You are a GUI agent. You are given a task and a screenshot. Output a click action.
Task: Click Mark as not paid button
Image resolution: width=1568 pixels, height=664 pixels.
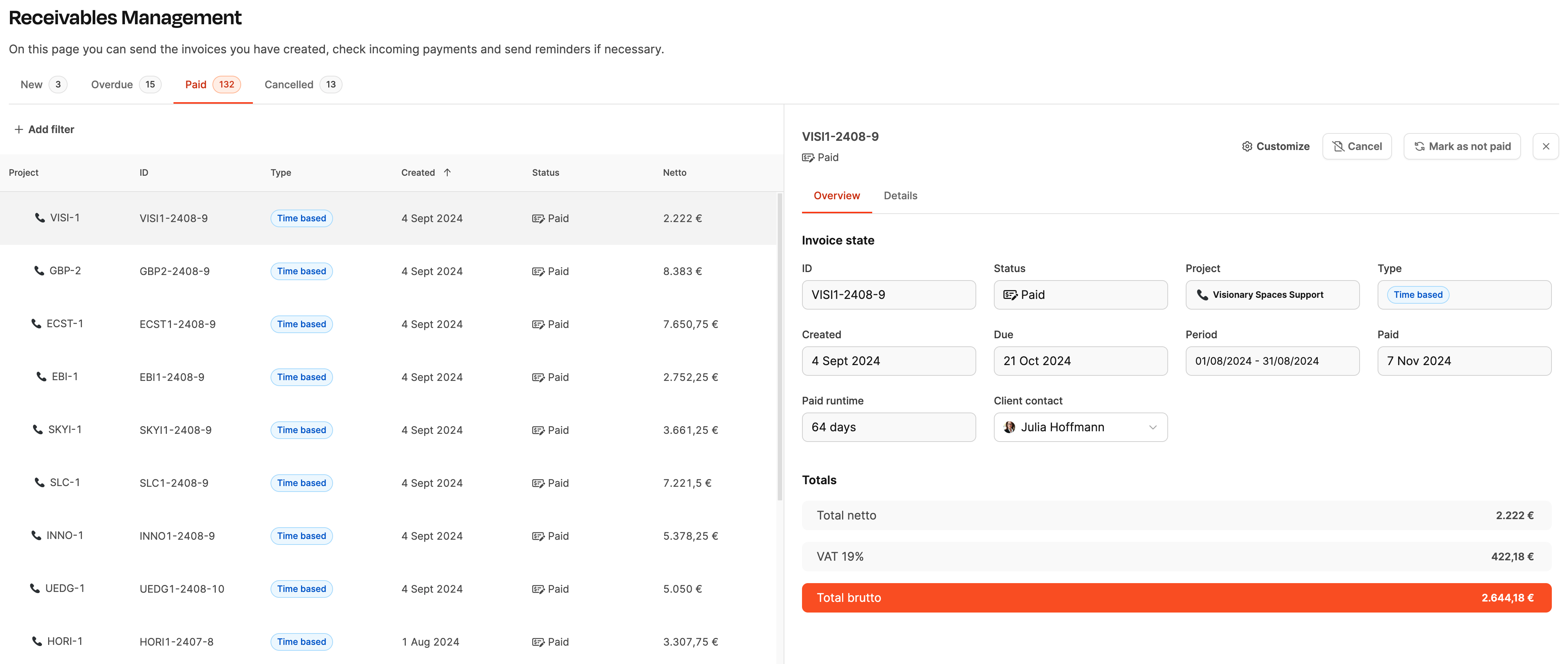(x=1462, y=147)
